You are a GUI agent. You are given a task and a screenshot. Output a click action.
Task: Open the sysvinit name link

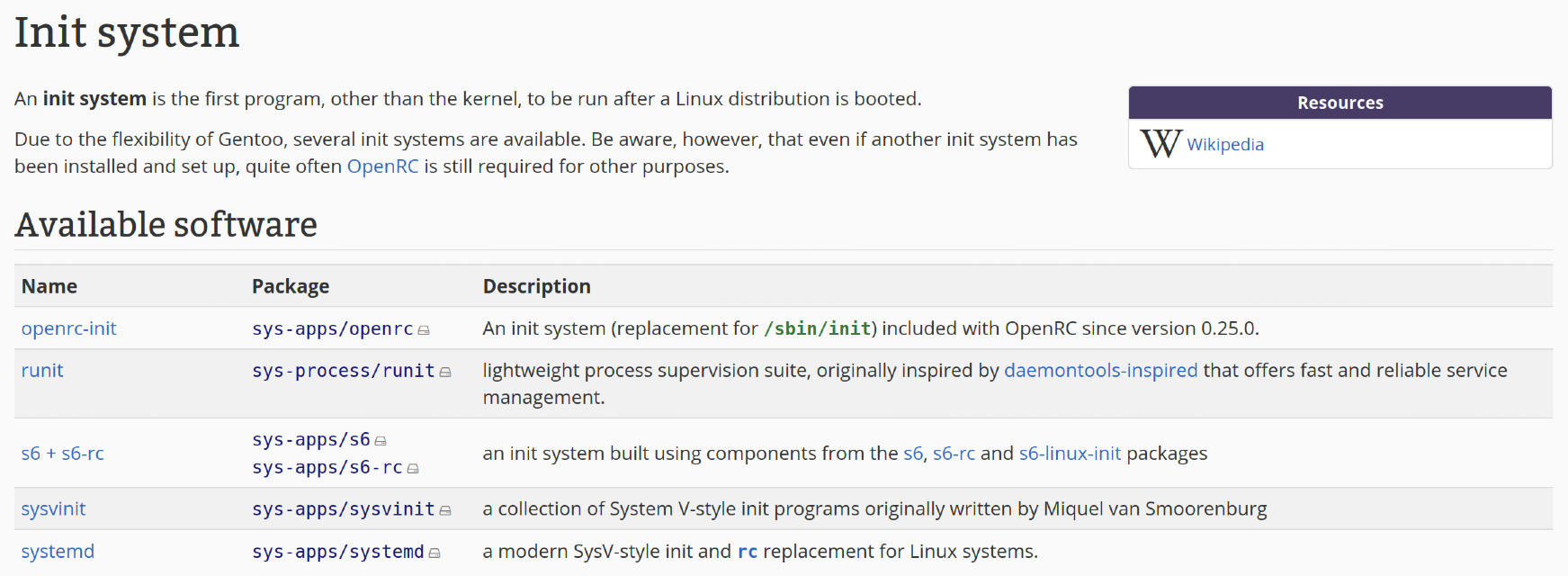tap(53, 509)
